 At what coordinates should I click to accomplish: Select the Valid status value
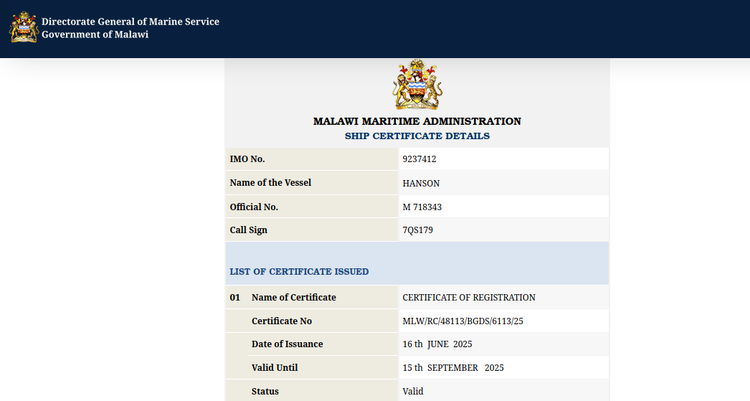(x=413, y=391)
